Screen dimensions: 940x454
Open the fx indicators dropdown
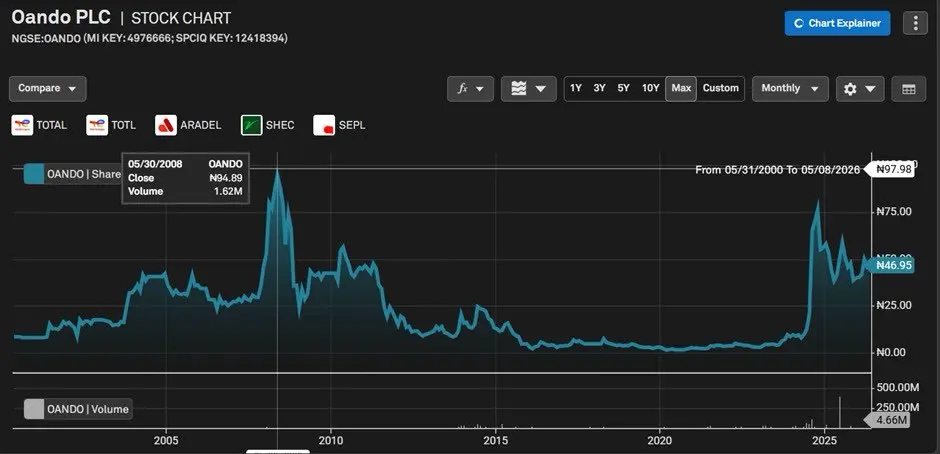(471, 89)
